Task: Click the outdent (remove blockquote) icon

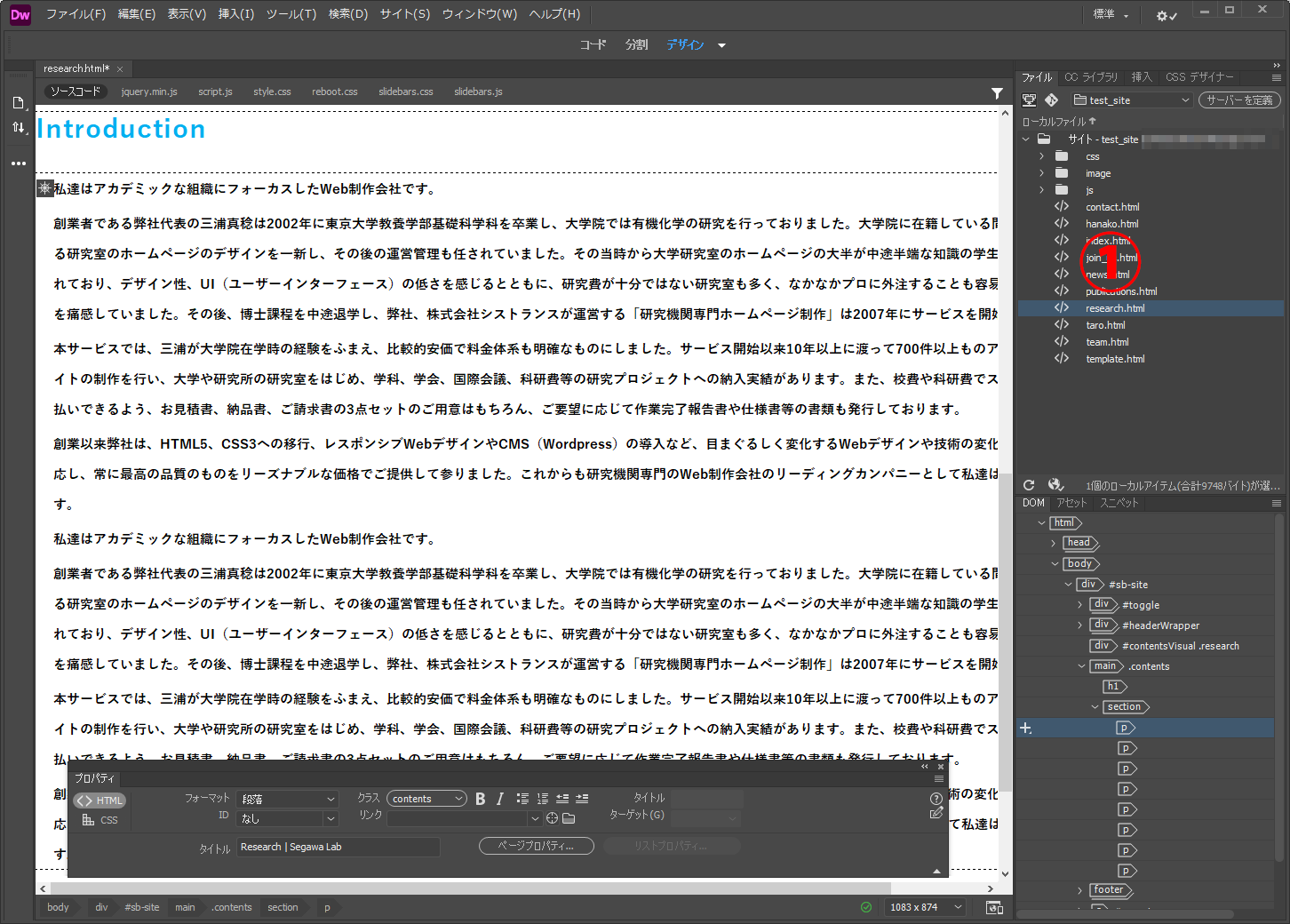Action: pos(562,799)
